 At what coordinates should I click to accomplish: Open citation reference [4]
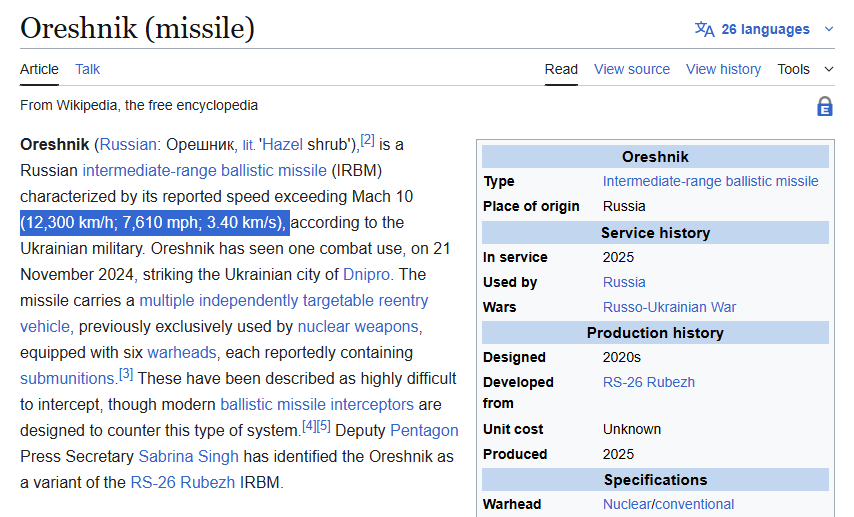[309, 426]
